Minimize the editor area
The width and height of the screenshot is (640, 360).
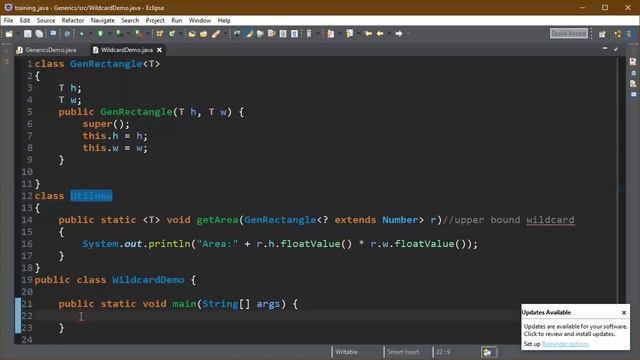pyautogui.click(x=605, y=49)
